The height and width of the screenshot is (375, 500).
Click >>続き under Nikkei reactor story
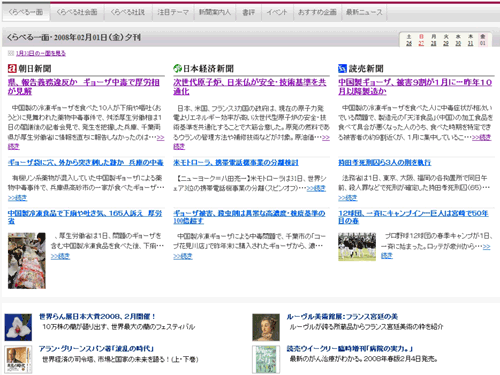click(326, 137)
